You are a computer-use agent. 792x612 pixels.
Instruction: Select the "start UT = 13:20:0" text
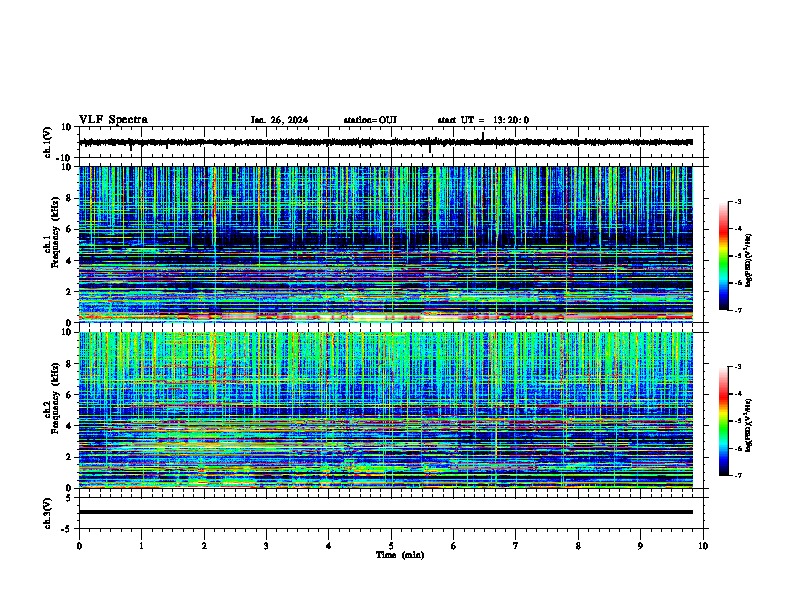click(483, 120)
